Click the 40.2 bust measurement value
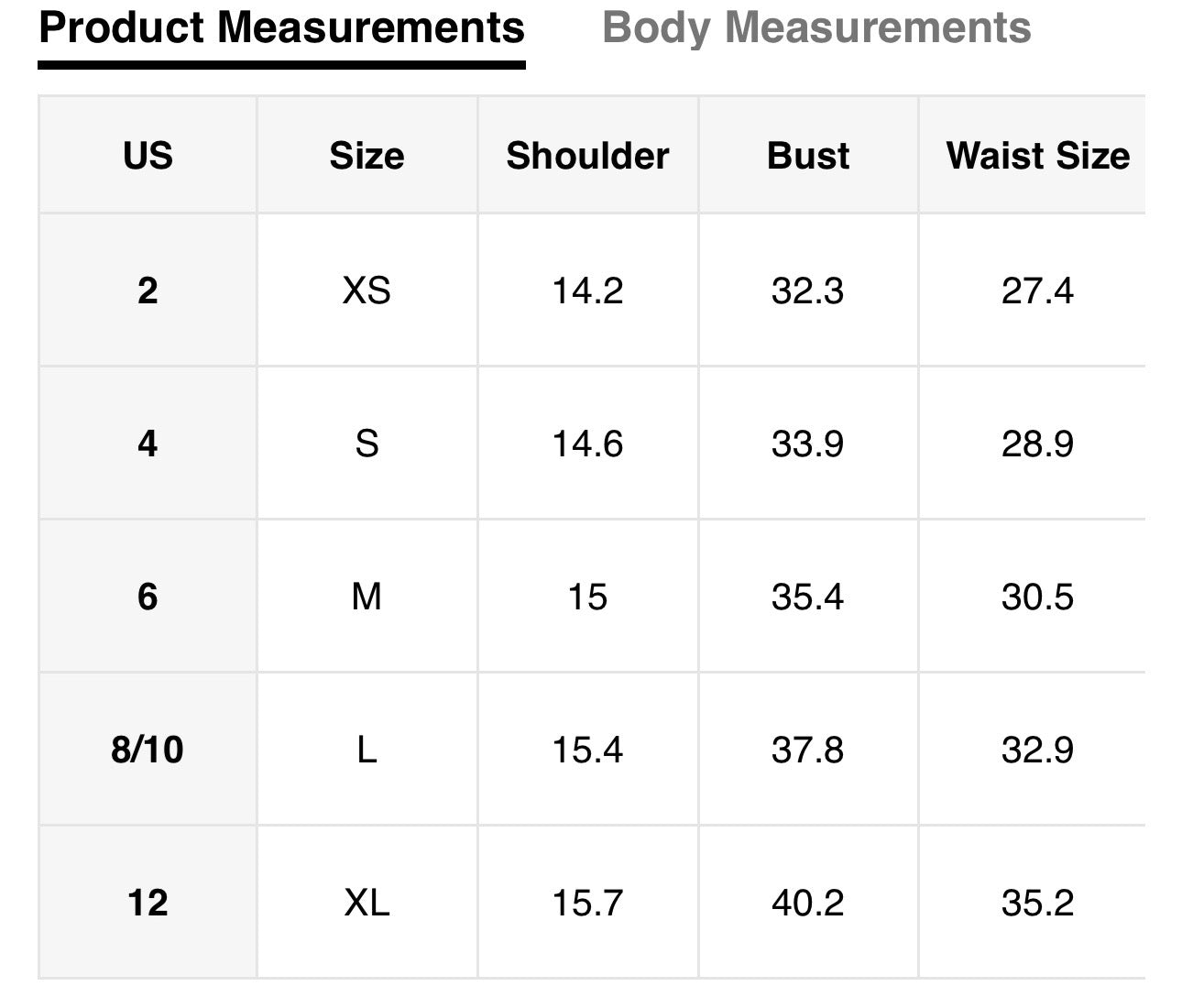Viewport: 1182px width, 1008px height. (808, 903)
